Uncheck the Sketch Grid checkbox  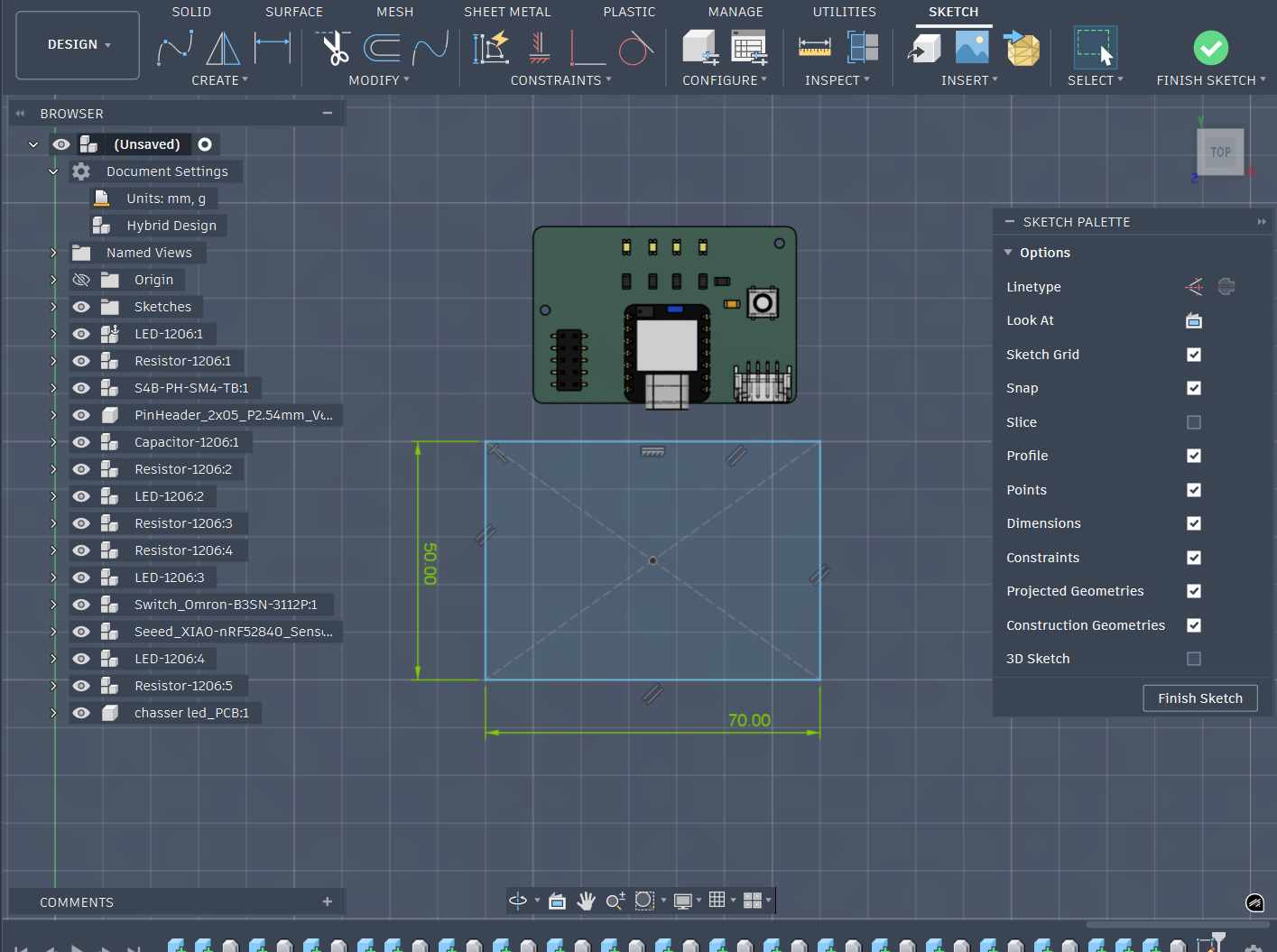[1193, 355]
